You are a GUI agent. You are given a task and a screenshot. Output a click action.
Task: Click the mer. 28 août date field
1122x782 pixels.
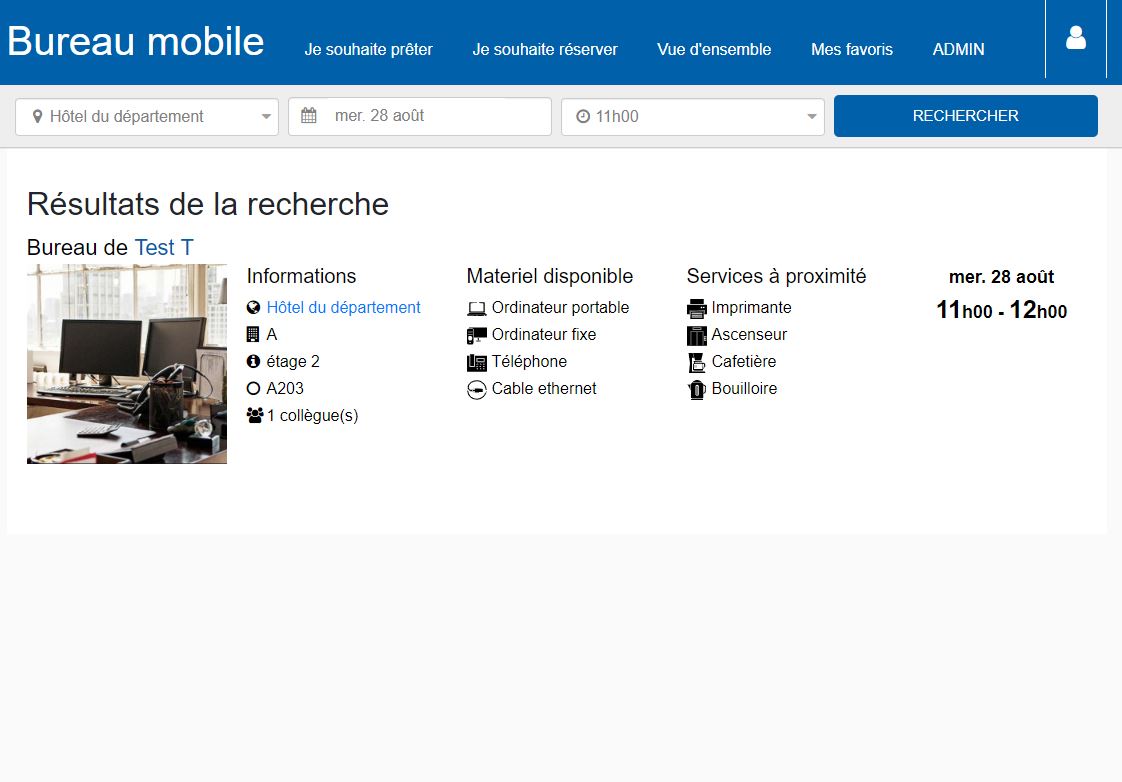(x=420, y=116)
